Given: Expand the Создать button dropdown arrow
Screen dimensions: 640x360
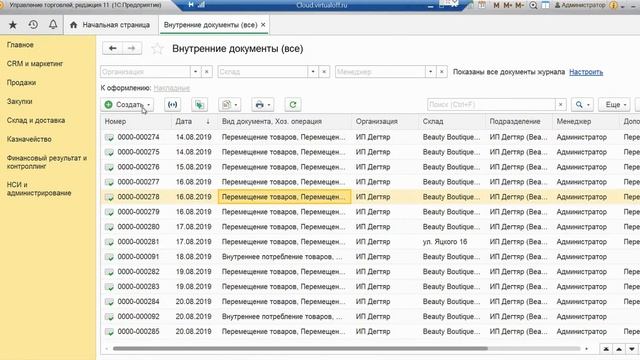Looking at the screenshot, I should (x=149, y=105).
